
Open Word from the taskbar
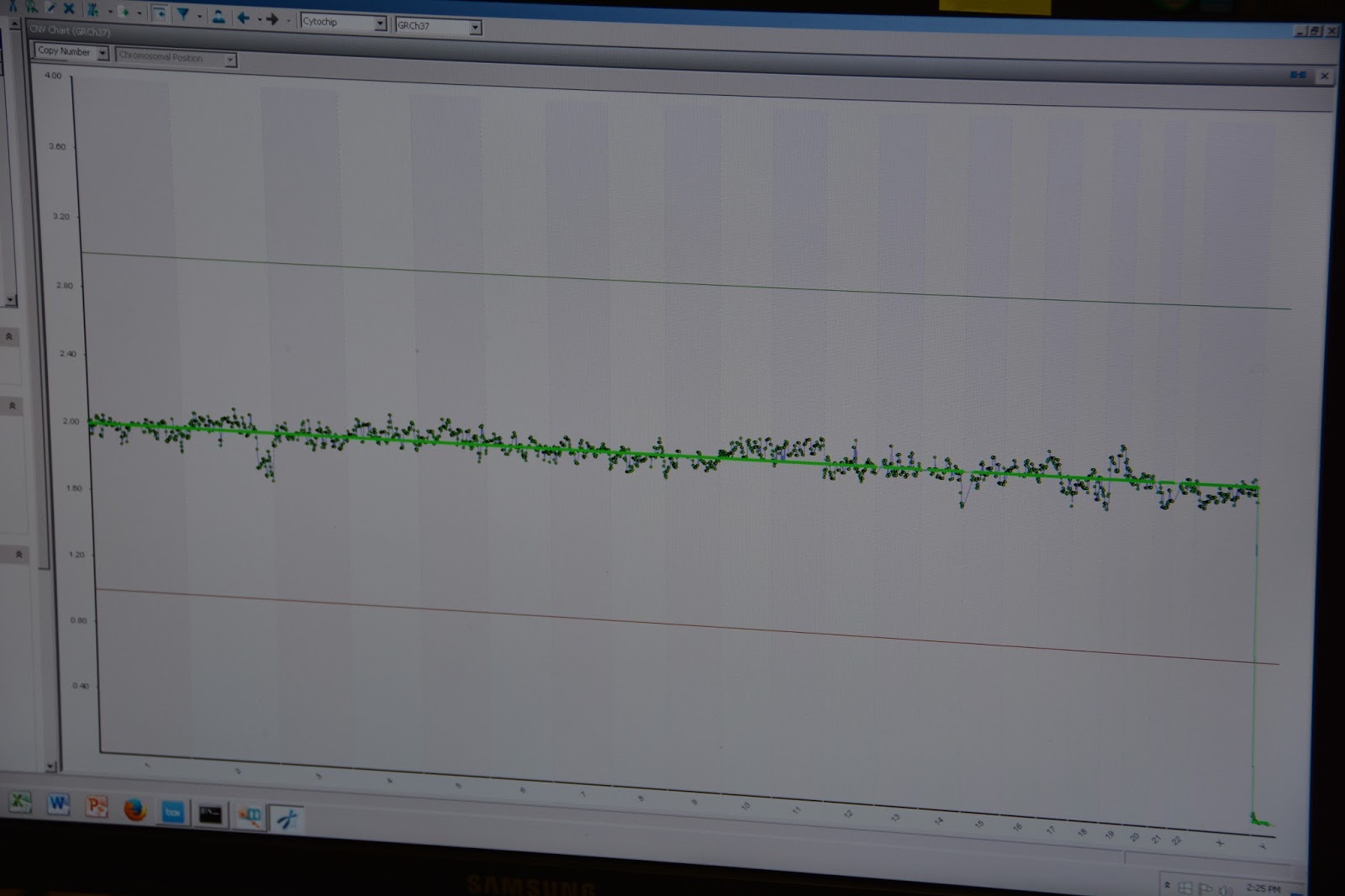pyautogui.click(x=58, y=804)
